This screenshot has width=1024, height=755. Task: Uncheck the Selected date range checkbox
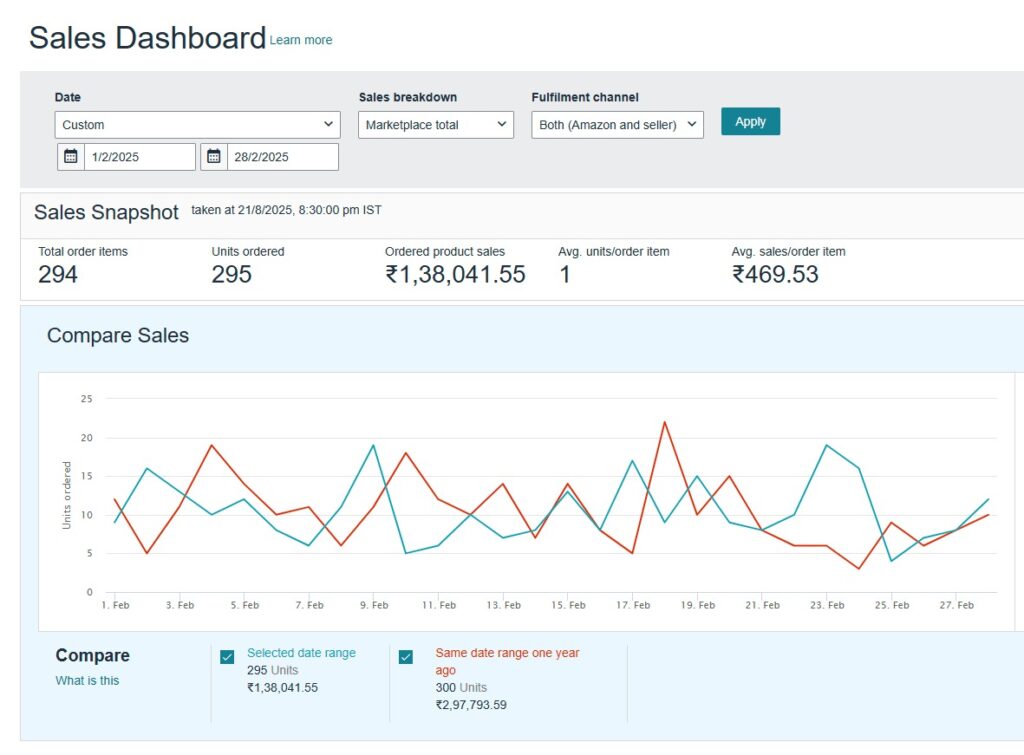click(227, 657)
